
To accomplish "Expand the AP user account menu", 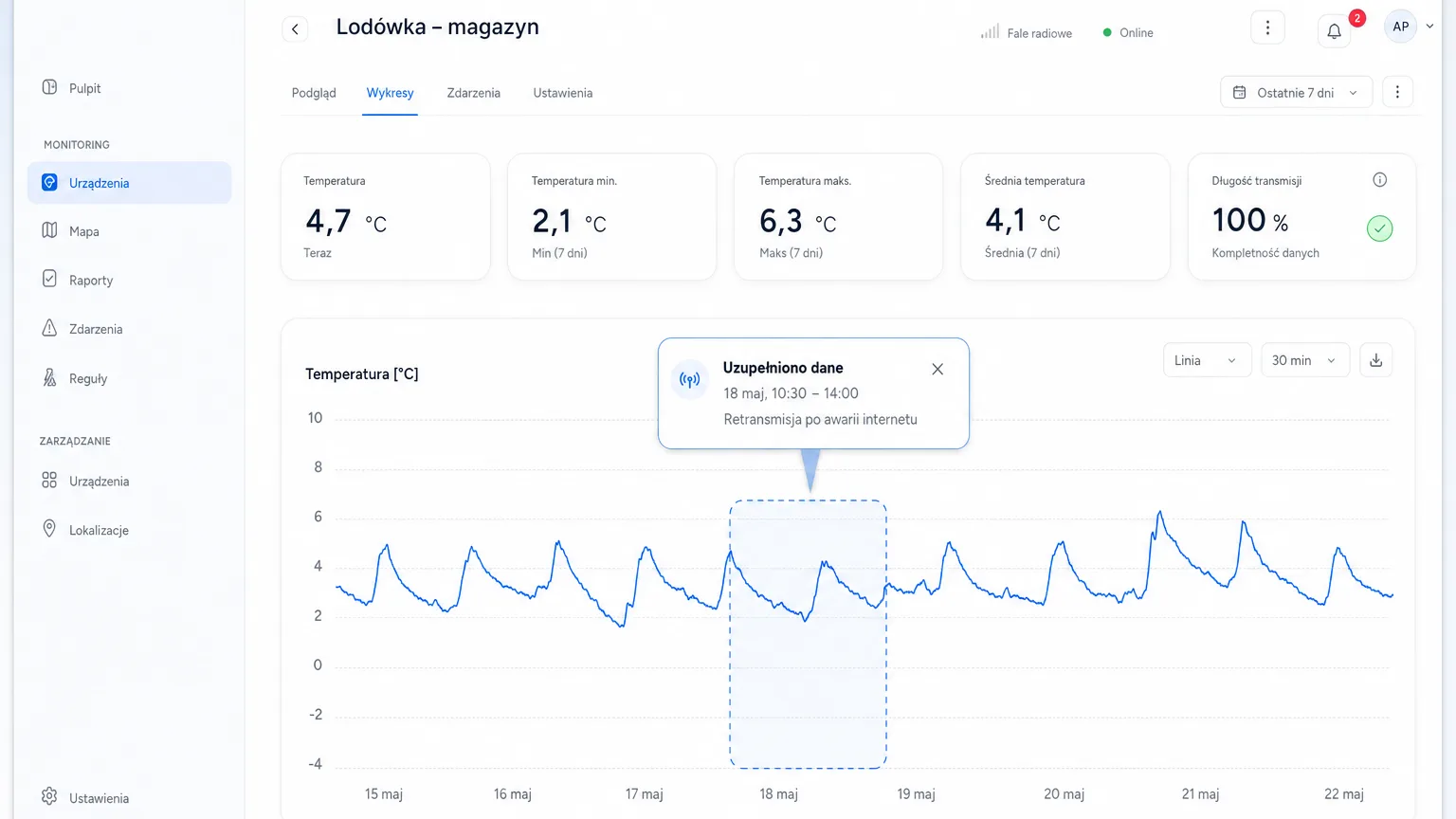I will (1410, 27).
